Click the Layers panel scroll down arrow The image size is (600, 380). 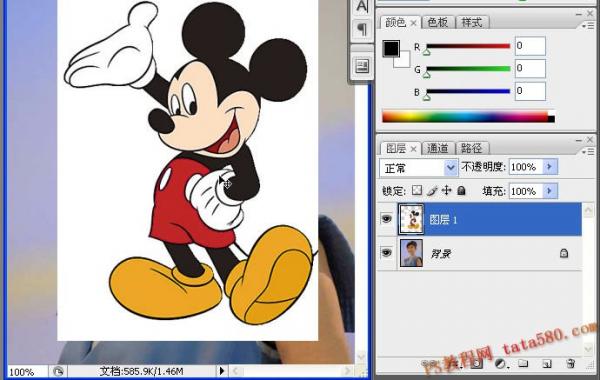588,349
